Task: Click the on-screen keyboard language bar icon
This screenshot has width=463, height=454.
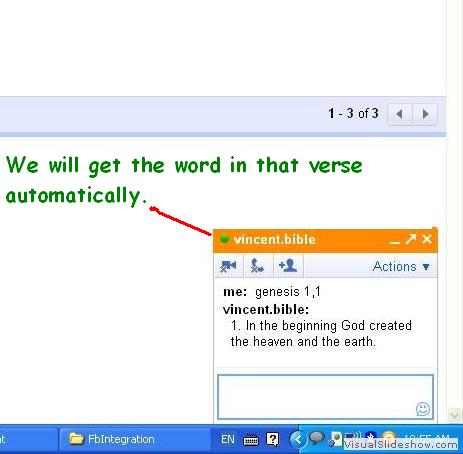Action: coord(251,440)
